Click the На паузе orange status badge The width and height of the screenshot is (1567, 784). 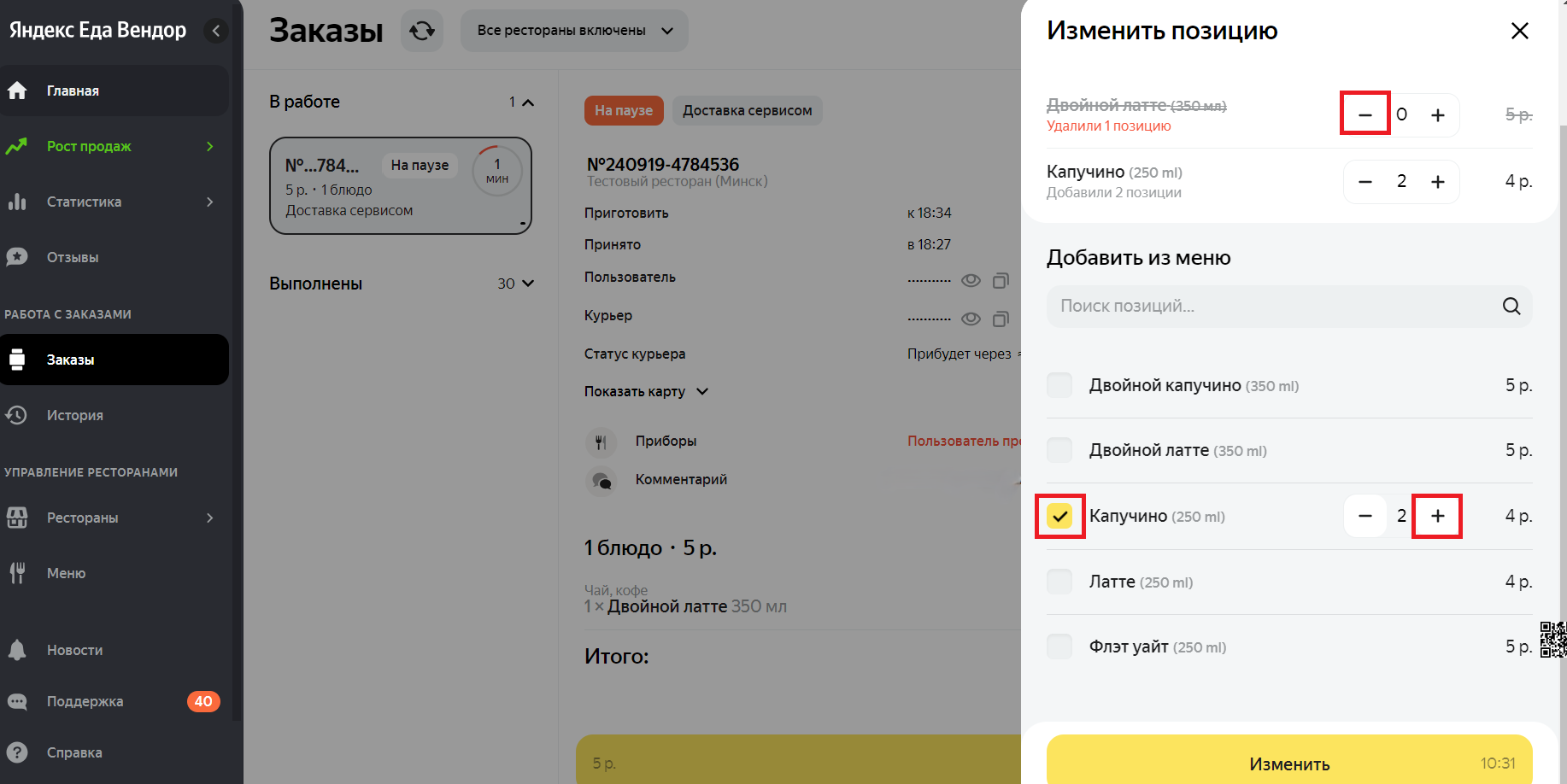tap(624, 110)
